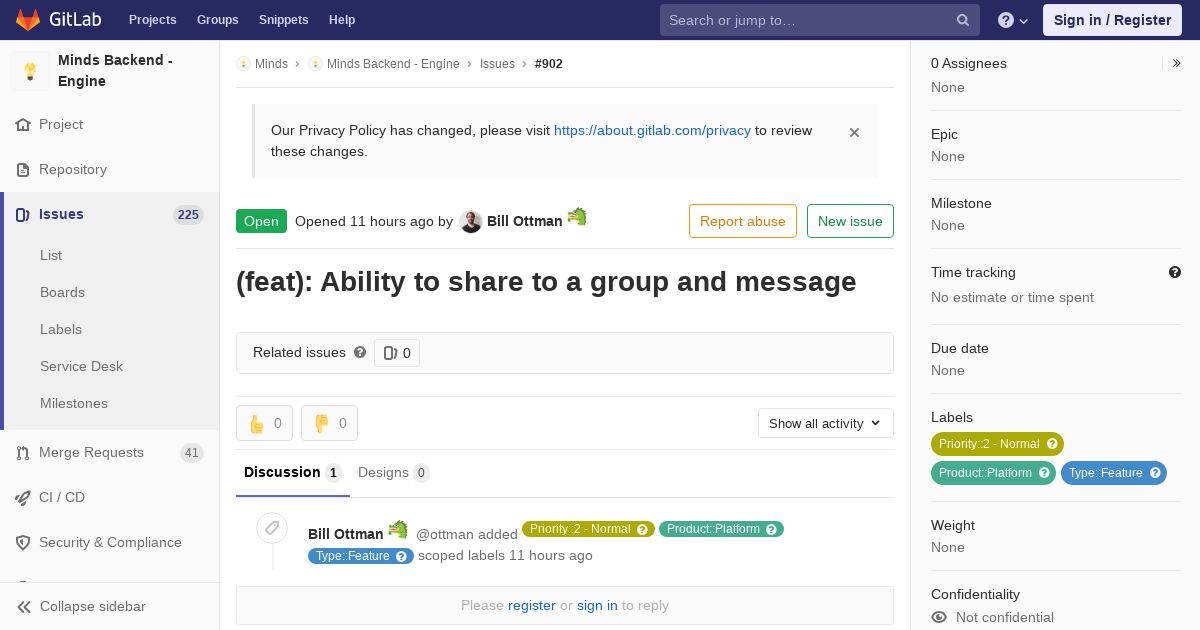Dismiss the privacy policy banner
This screenshot has width=1200, height=630.
tap(854, 132)
